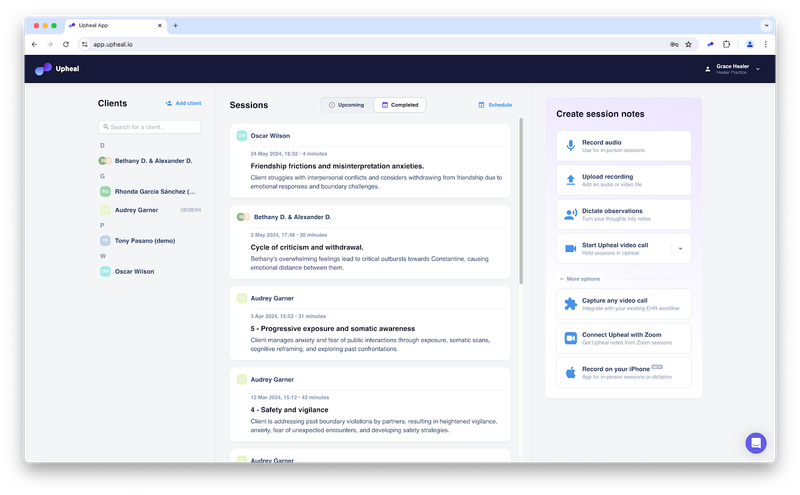Click the Upheal logo icon
Image resolution: width=800 pixels, height=495 pixels.
click(x=43, y=69)
